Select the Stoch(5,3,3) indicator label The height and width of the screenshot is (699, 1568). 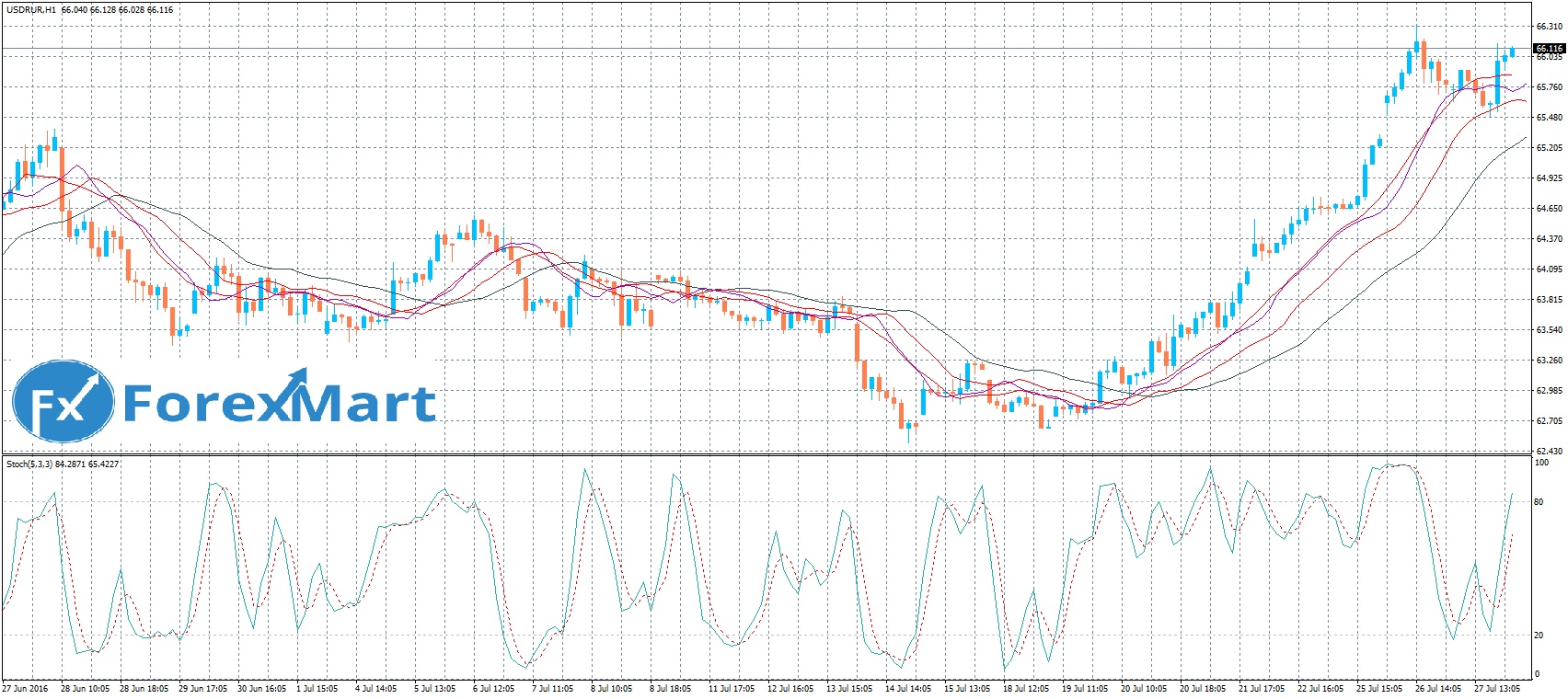click(29, 464)
